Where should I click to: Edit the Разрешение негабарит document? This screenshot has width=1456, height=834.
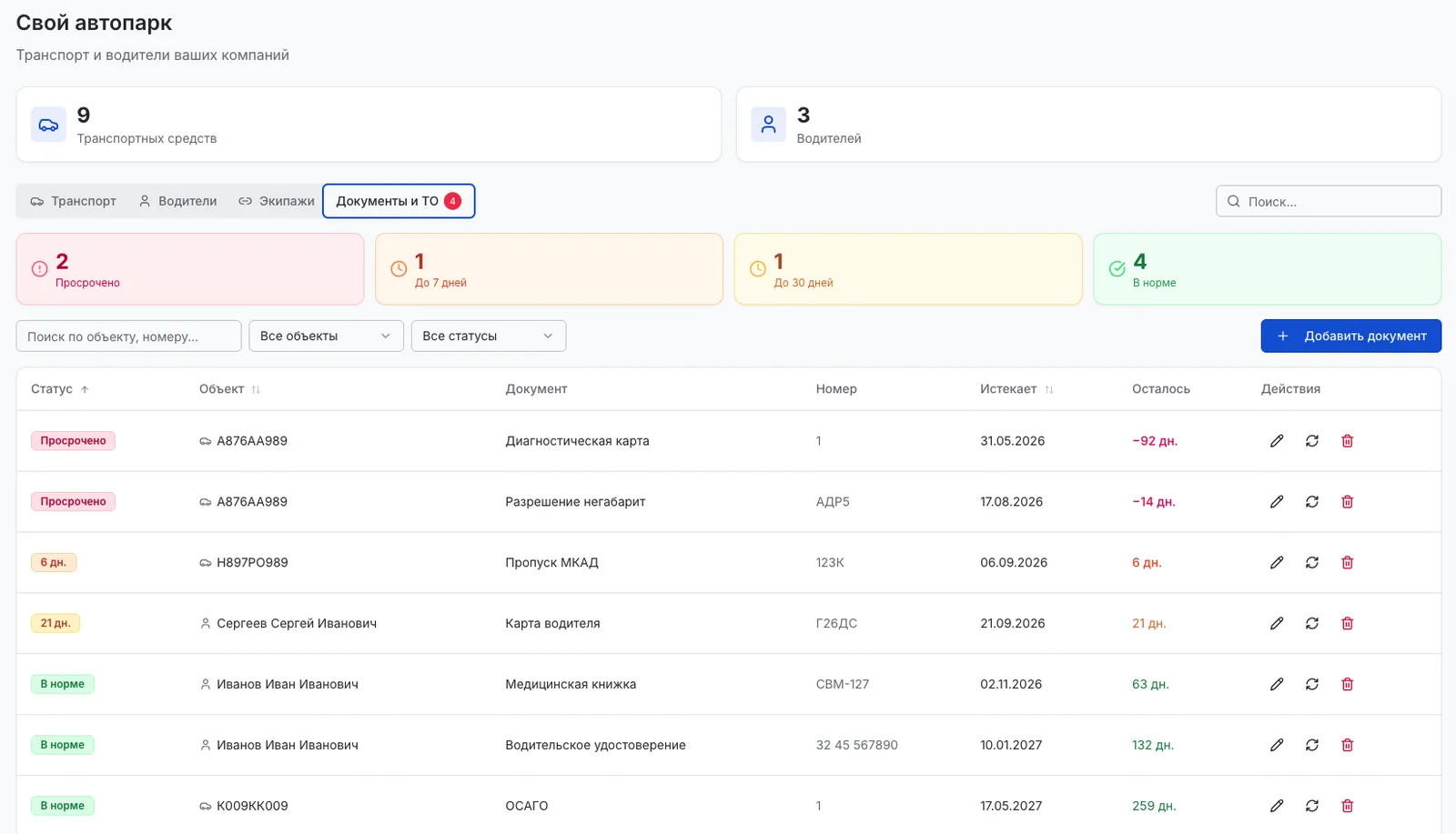(1277, 502)
